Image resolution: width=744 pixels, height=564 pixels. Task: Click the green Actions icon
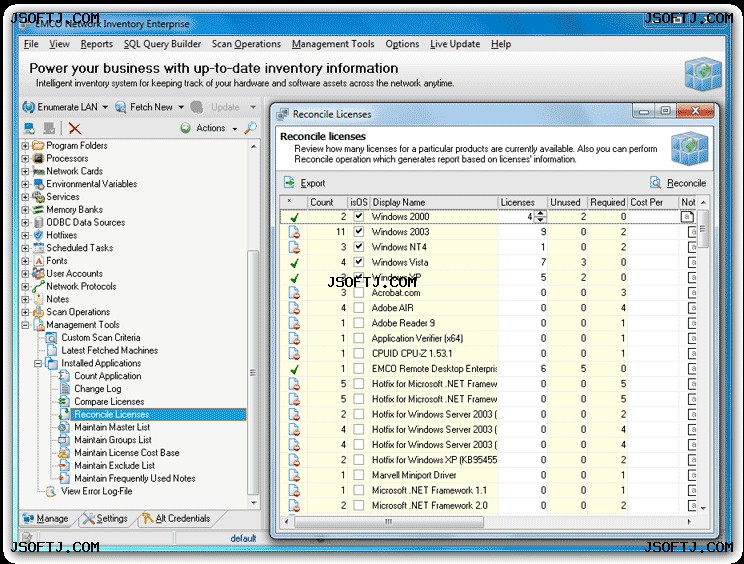(x=186, y=128)
